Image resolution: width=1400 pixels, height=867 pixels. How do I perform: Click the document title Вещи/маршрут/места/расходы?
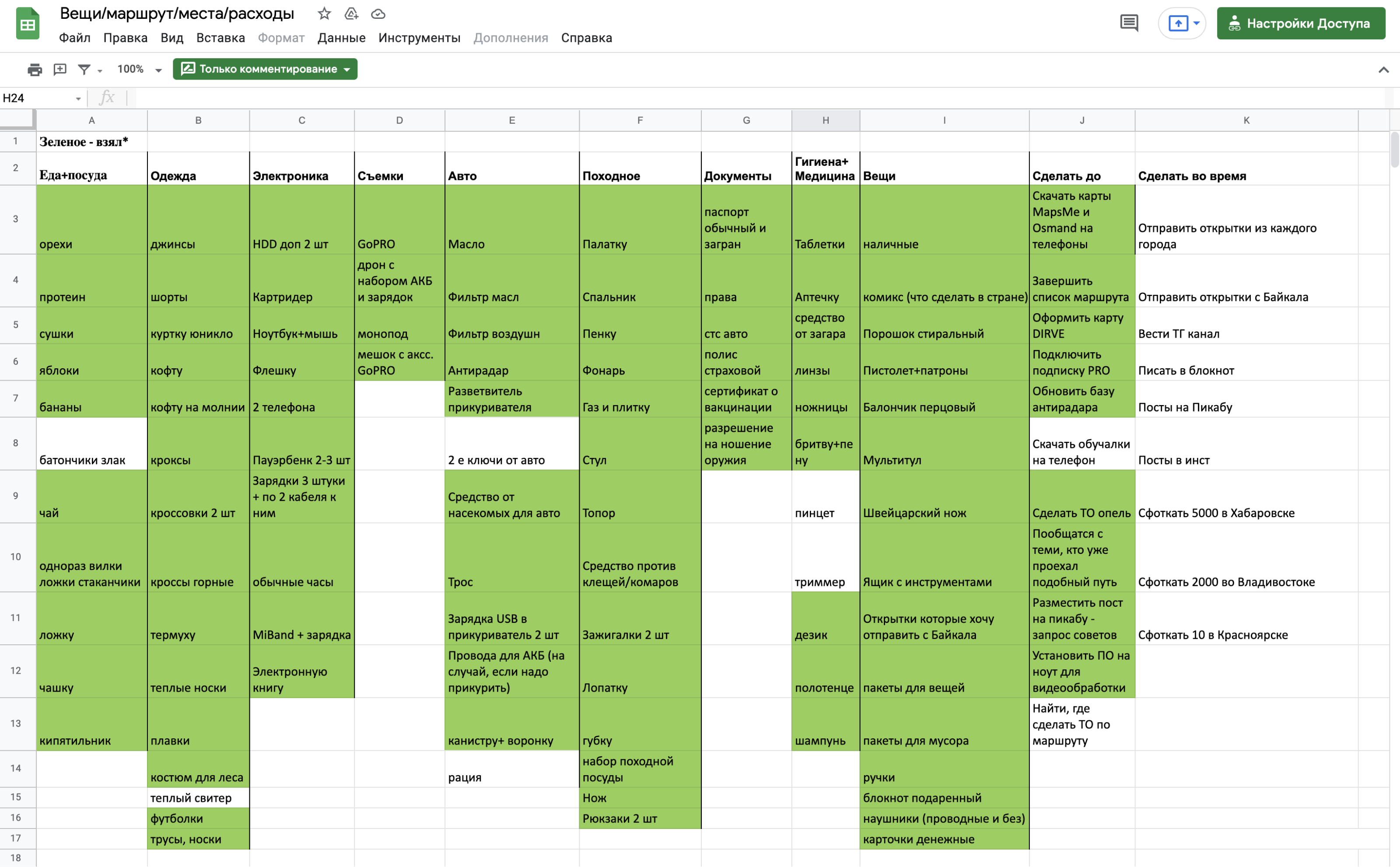coord(177,14)
